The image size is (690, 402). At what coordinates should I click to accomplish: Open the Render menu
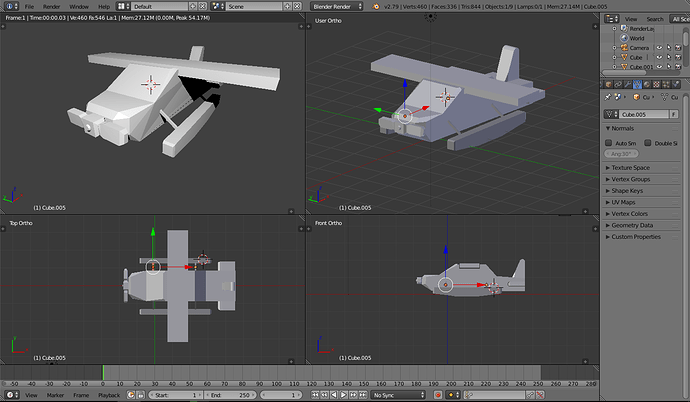coord(51,7)
